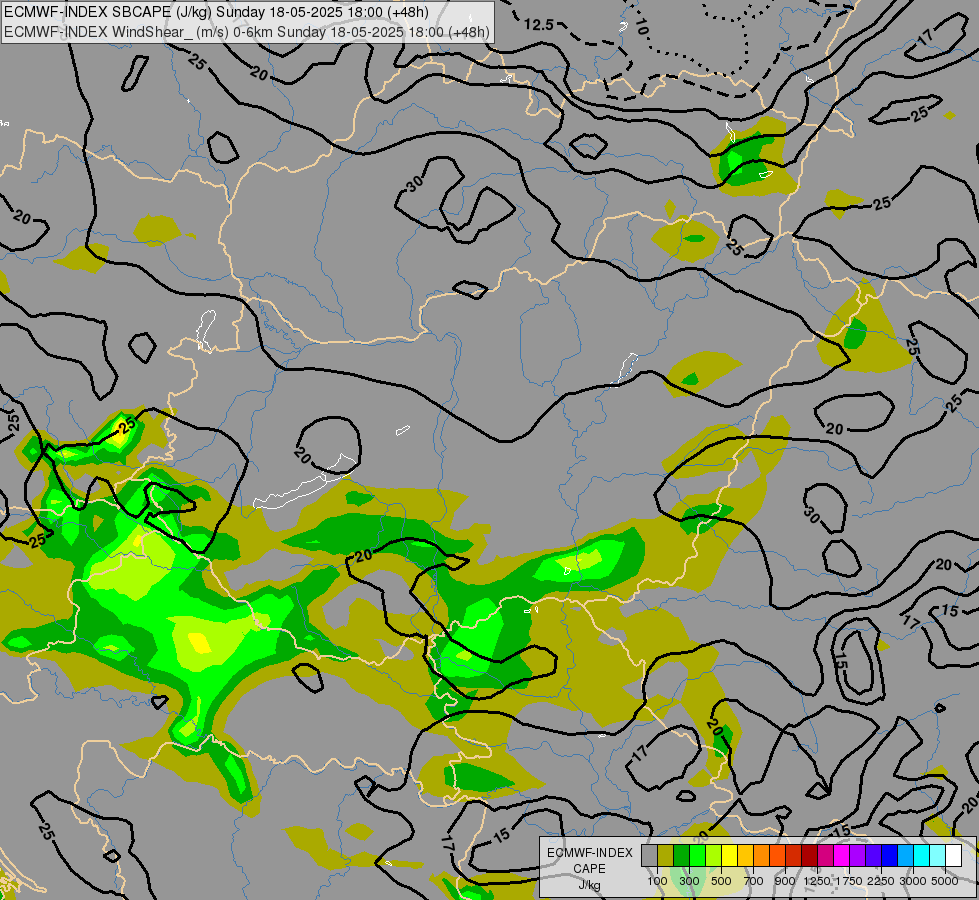Click the 1250 tick value on the legend

click(x=817, y=881)
